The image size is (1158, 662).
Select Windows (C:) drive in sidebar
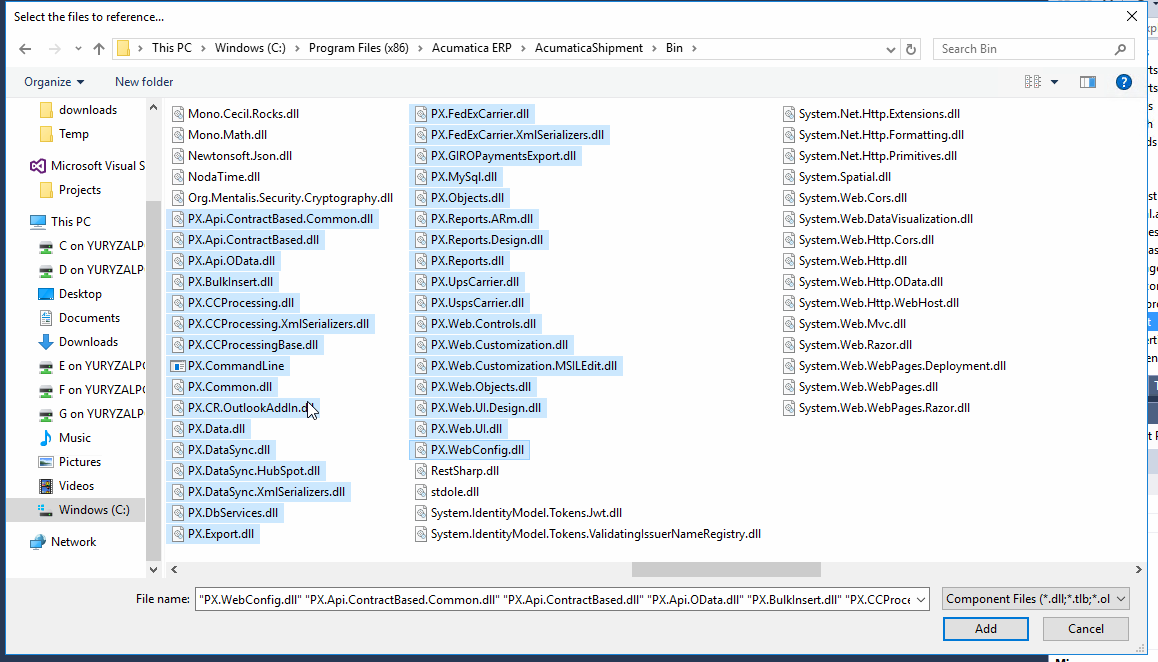(x=83, y=510)
